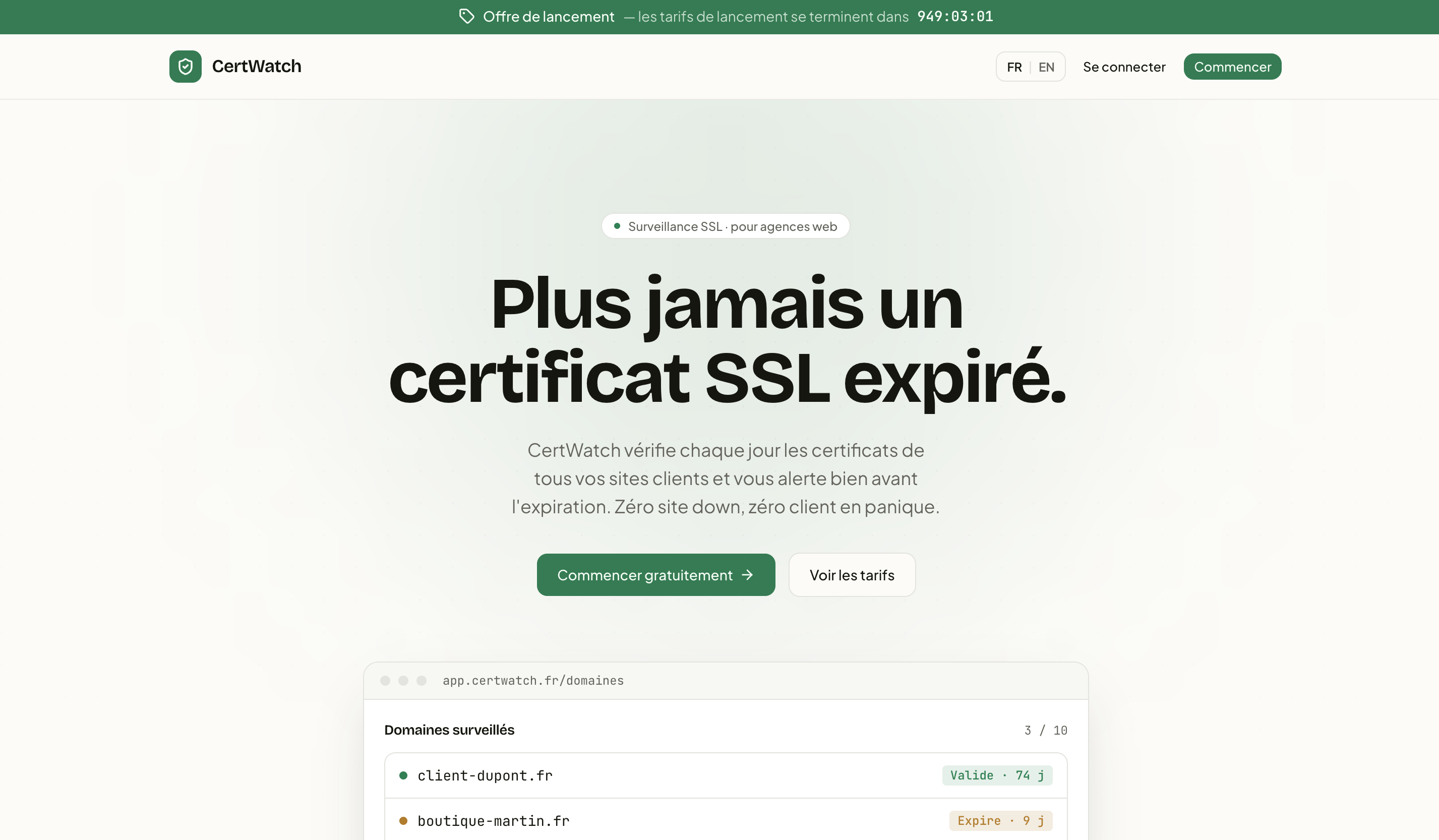Screen dimensions: 1439x840
Task: Click the CertWatch brand name
Action: tap(257, 66)
